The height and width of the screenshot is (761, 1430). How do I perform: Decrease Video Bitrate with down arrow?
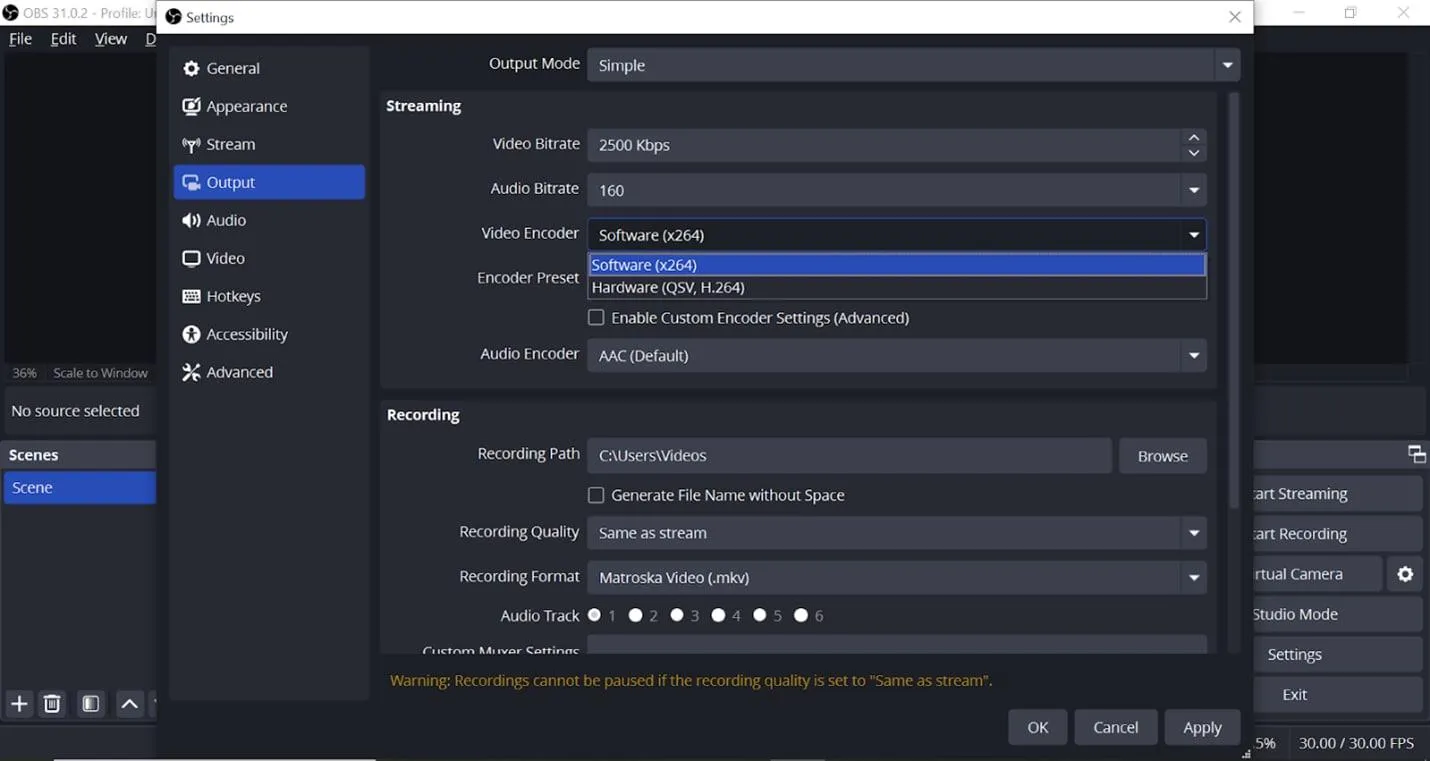1193,153
